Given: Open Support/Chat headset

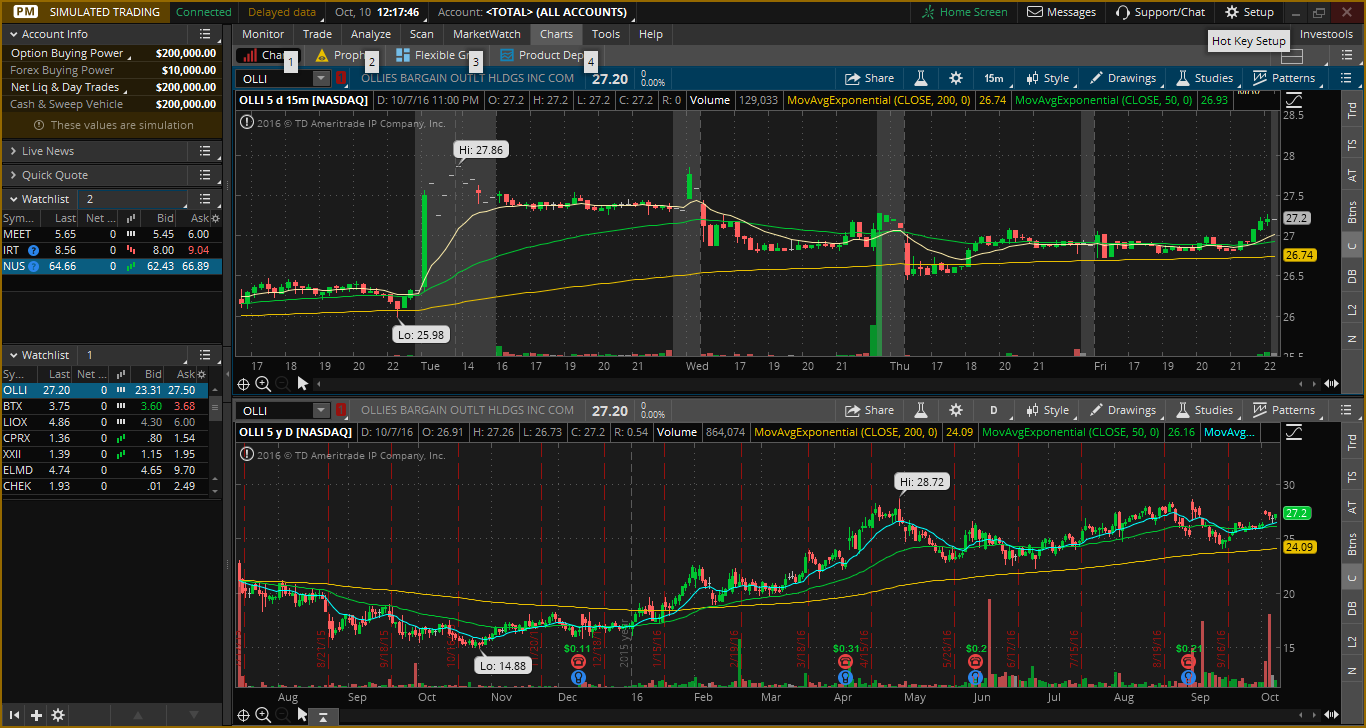Looking at the screenshot, I should [1160, 12].
